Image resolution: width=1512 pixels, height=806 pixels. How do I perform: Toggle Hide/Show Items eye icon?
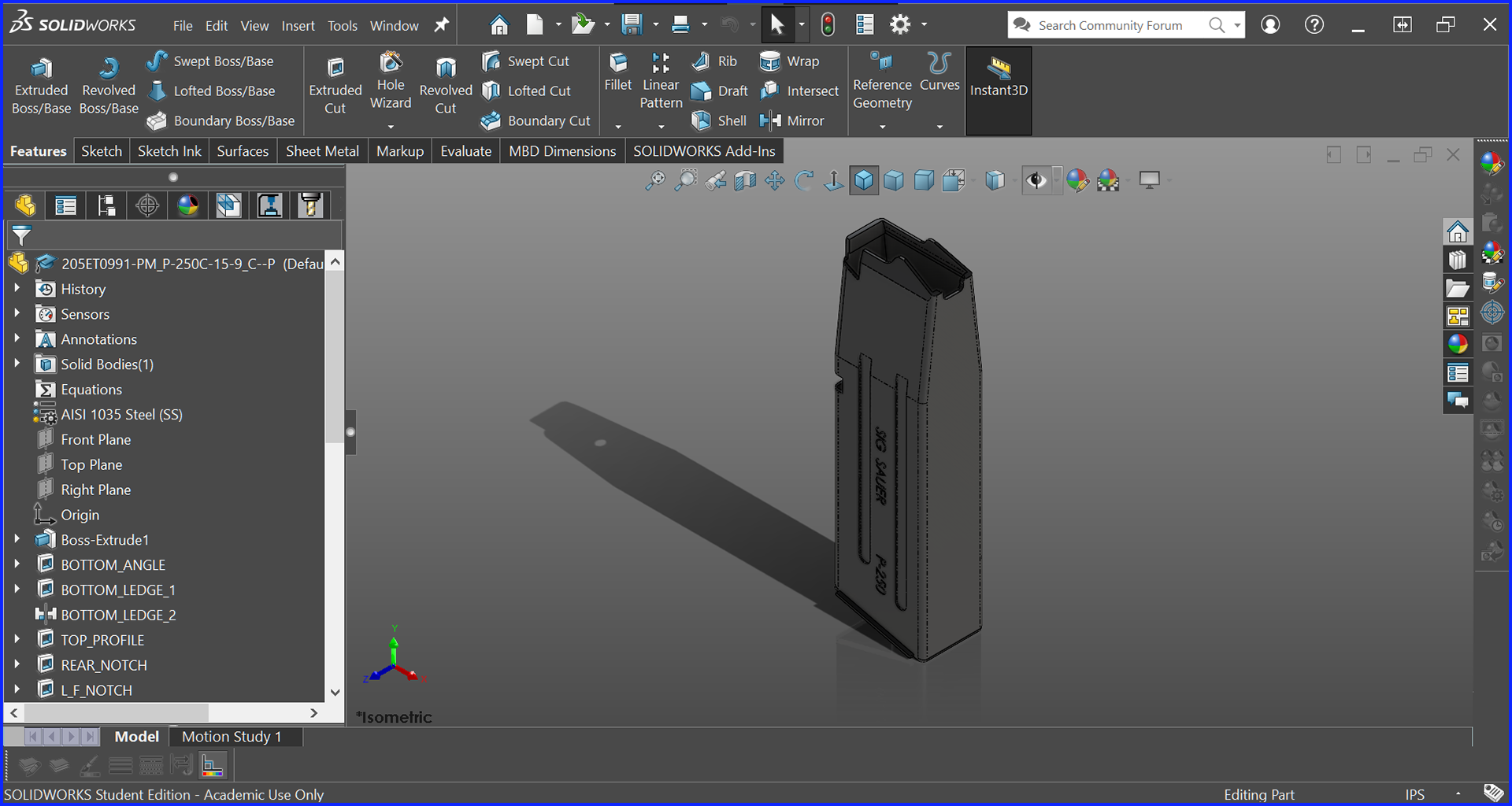1036,180
